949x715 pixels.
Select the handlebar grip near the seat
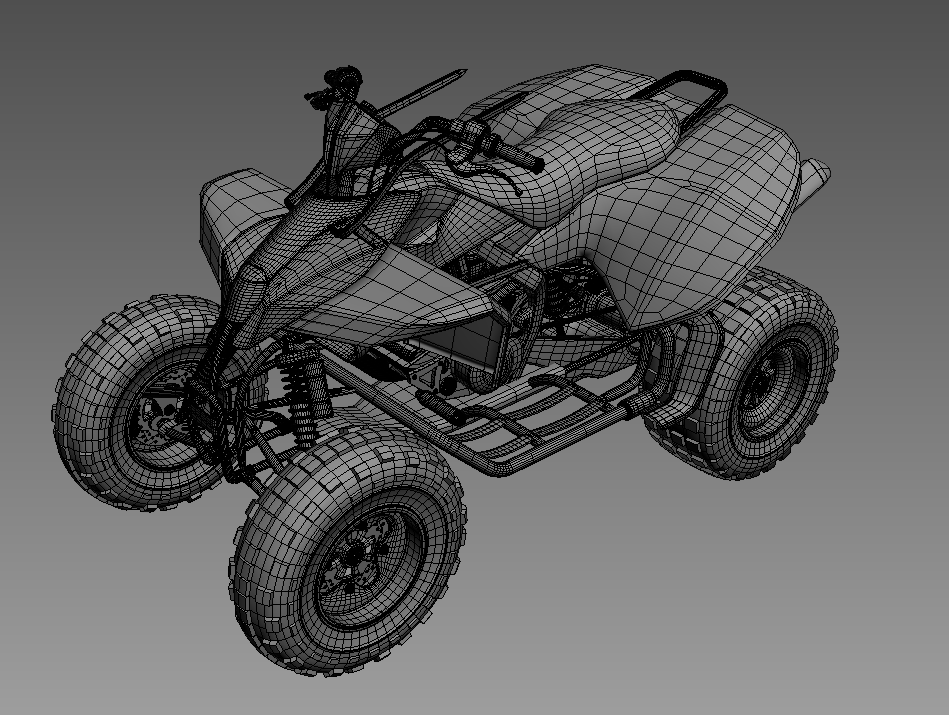(515, 155)
